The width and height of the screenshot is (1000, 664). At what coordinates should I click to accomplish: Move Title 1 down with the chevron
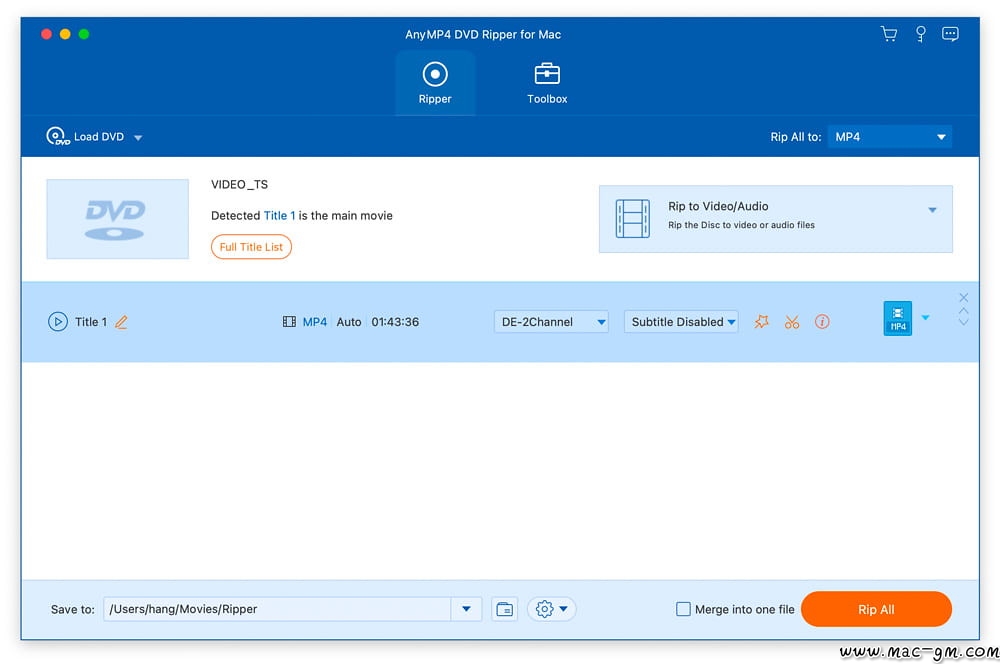[964, 322]
